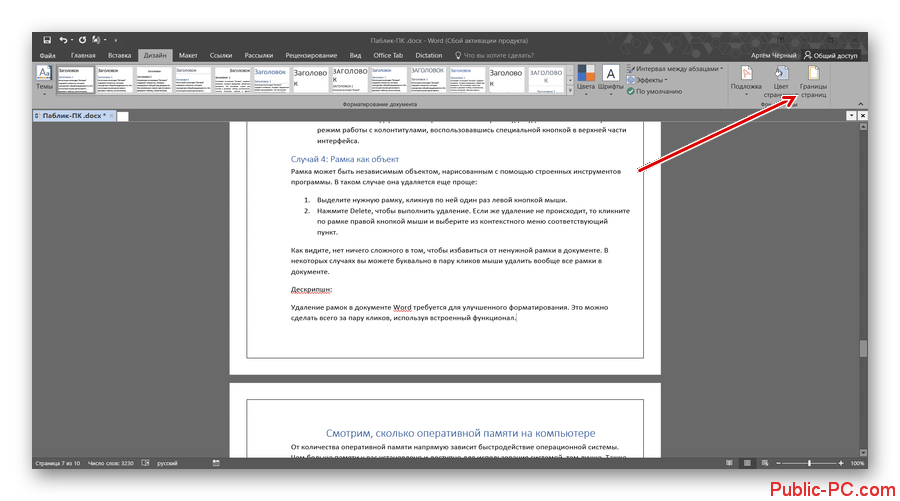Switch to the Вставка tab
The height and width of the screenshot is (501, 900).
(x=119, y=56)
